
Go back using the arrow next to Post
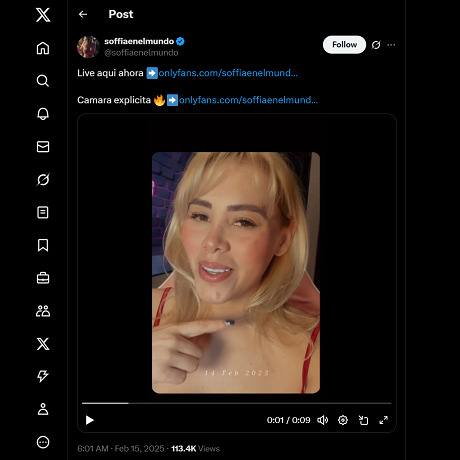83,14
